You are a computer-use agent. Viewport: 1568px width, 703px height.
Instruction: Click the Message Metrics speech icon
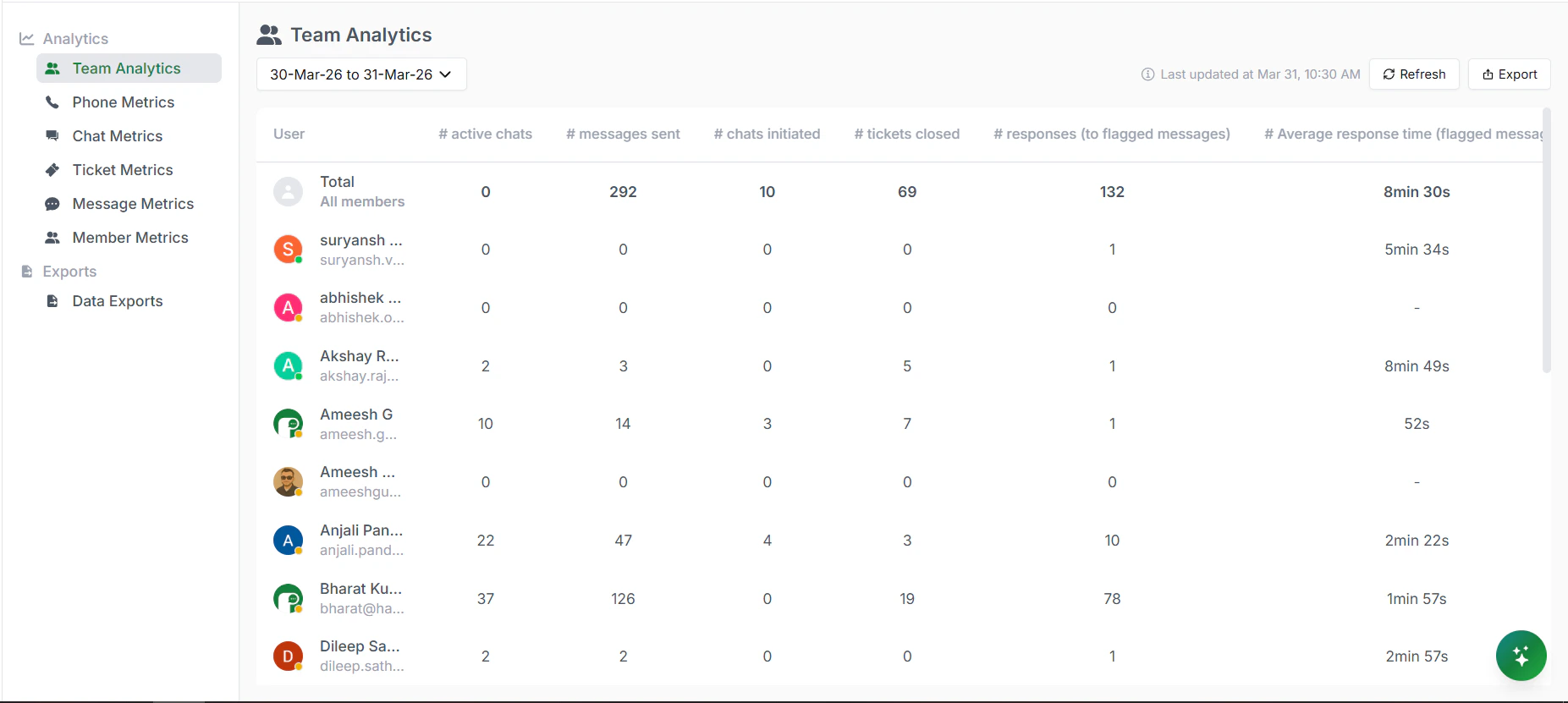coord(52,204)
